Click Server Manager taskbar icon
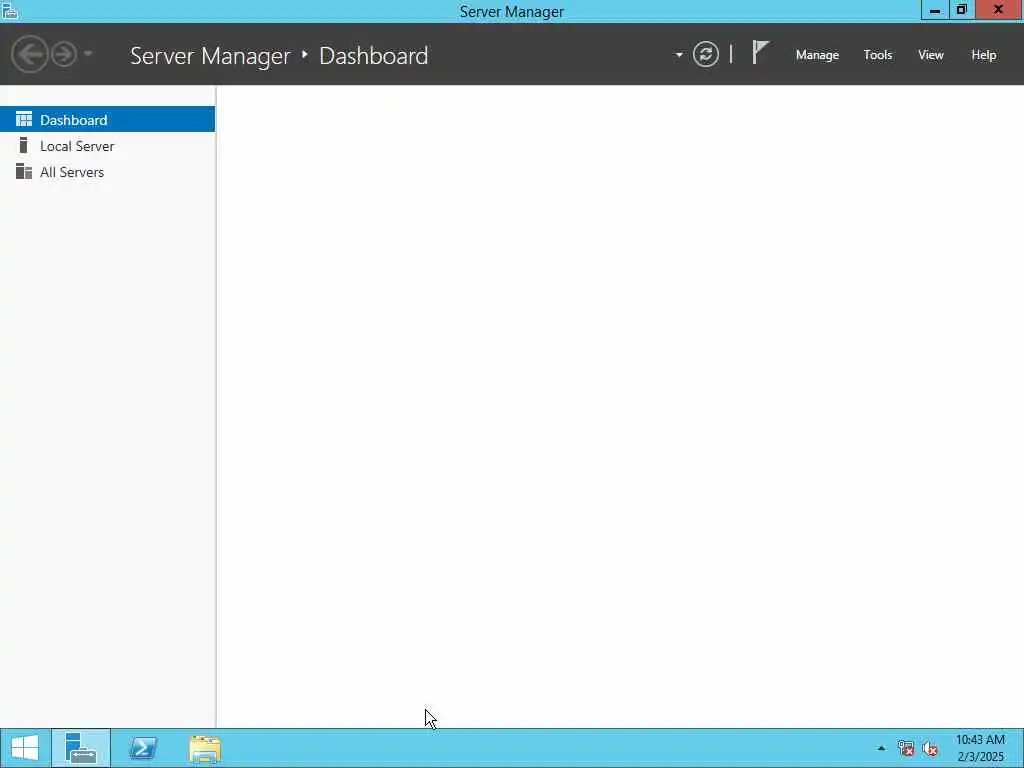 pos(81,748)
